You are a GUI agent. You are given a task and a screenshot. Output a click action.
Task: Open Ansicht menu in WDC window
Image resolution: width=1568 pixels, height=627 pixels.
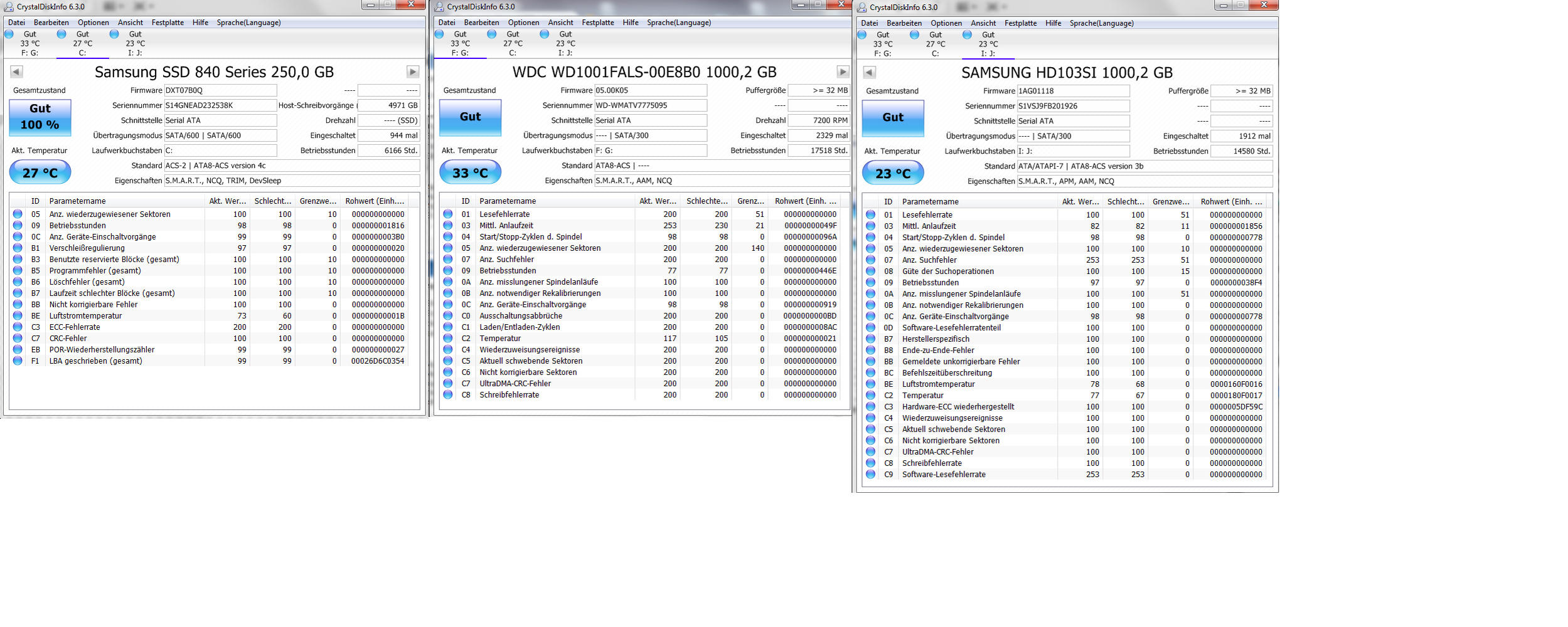(x=560, y=23)
